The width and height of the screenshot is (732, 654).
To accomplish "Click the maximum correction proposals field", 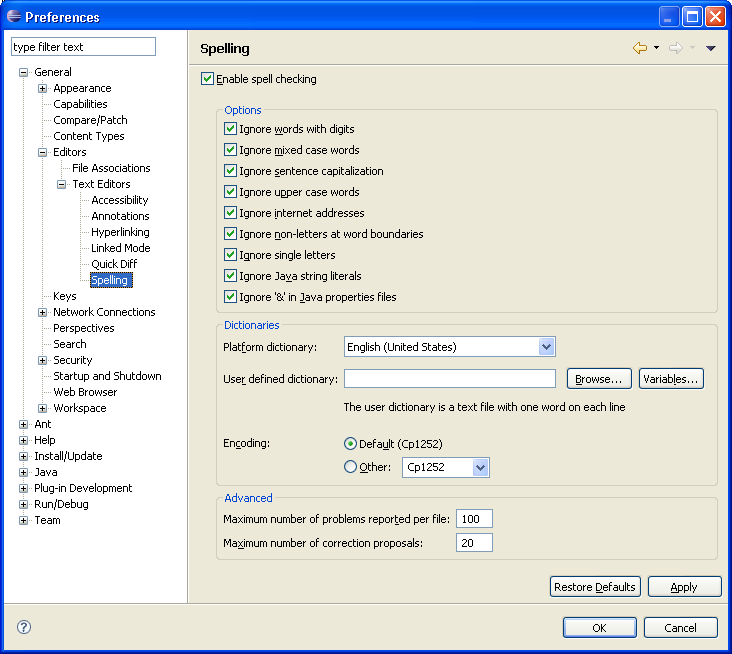I will pyautogui.click(x=474, y=542).
